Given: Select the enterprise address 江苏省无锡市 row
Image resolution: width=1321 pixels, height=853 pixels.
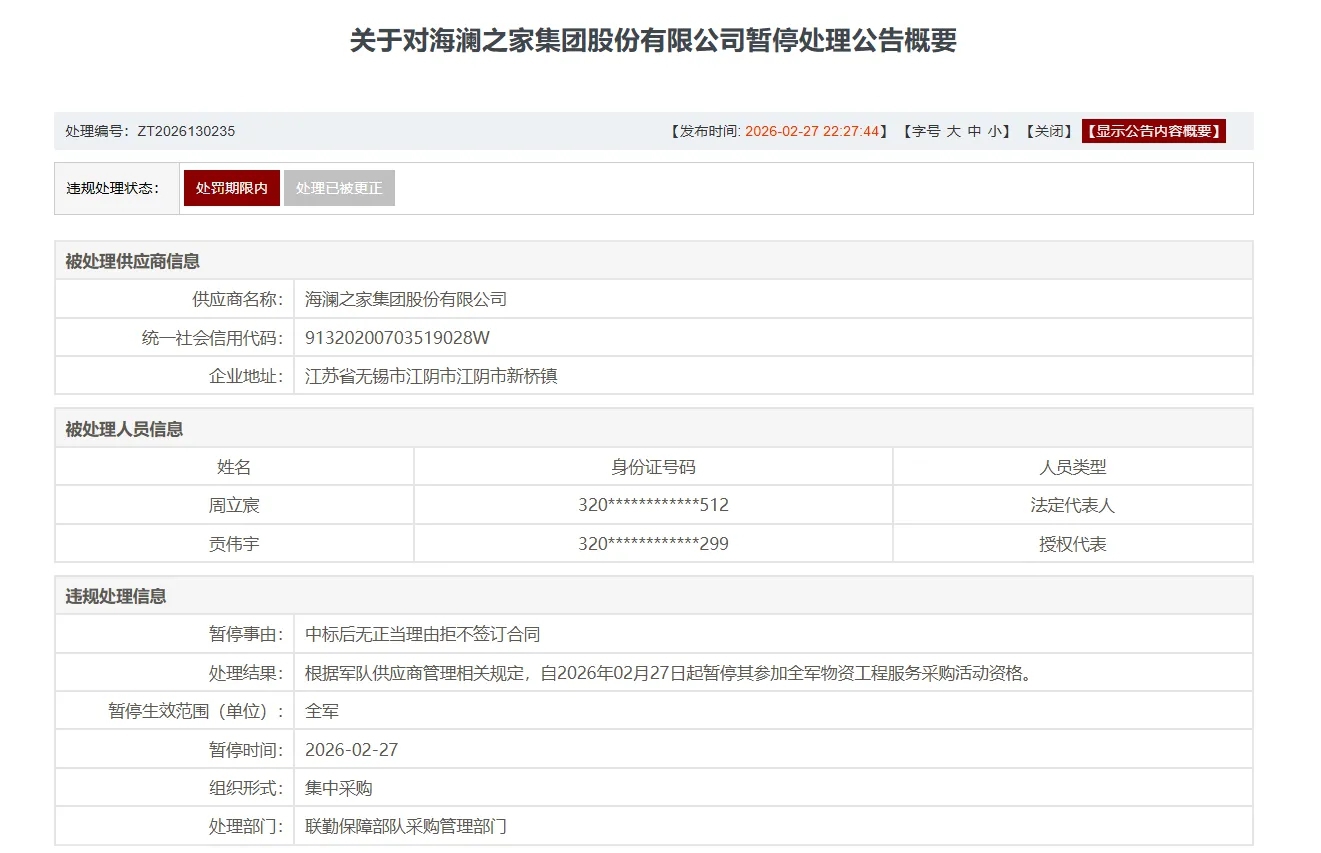Looking at the screenshot, I should tap(432, 376).
